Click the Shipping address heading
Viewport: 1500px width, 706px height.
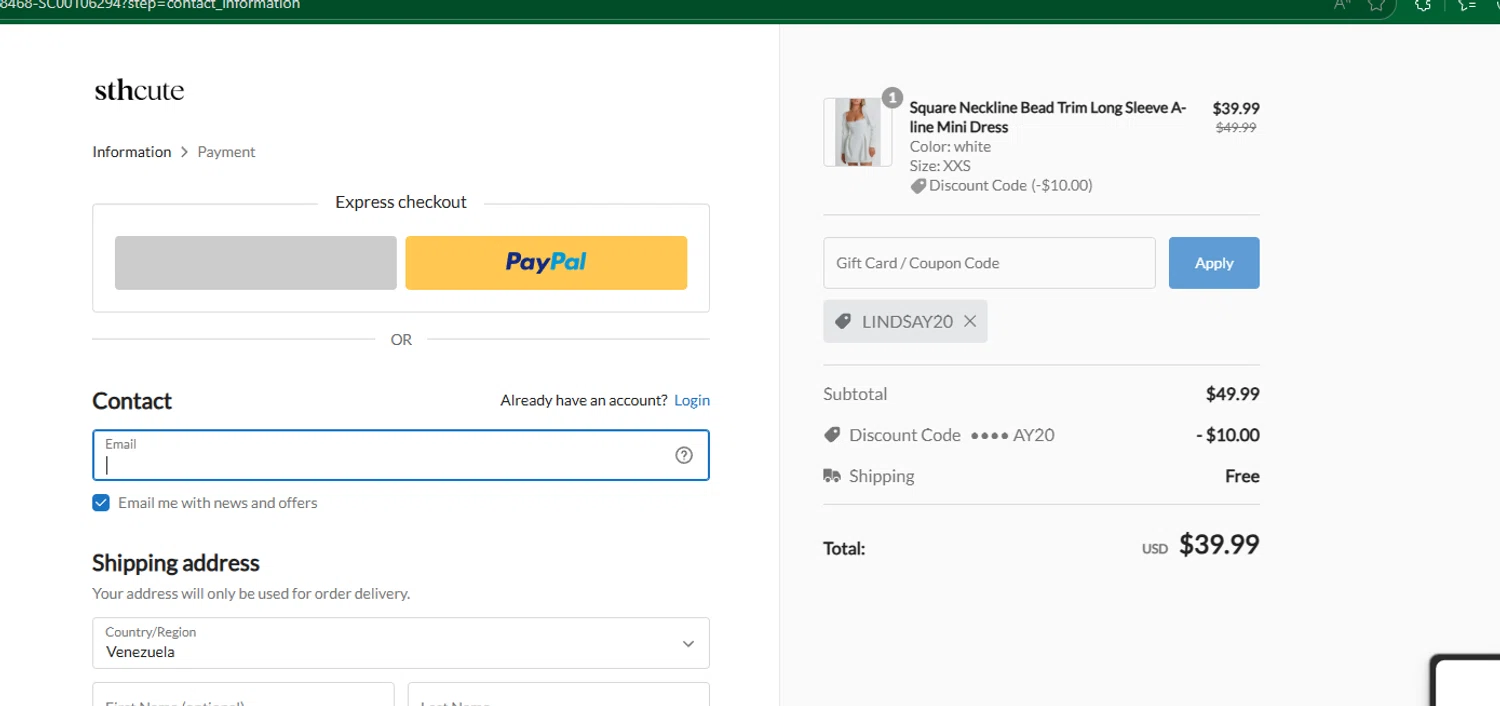coord(176,563)
